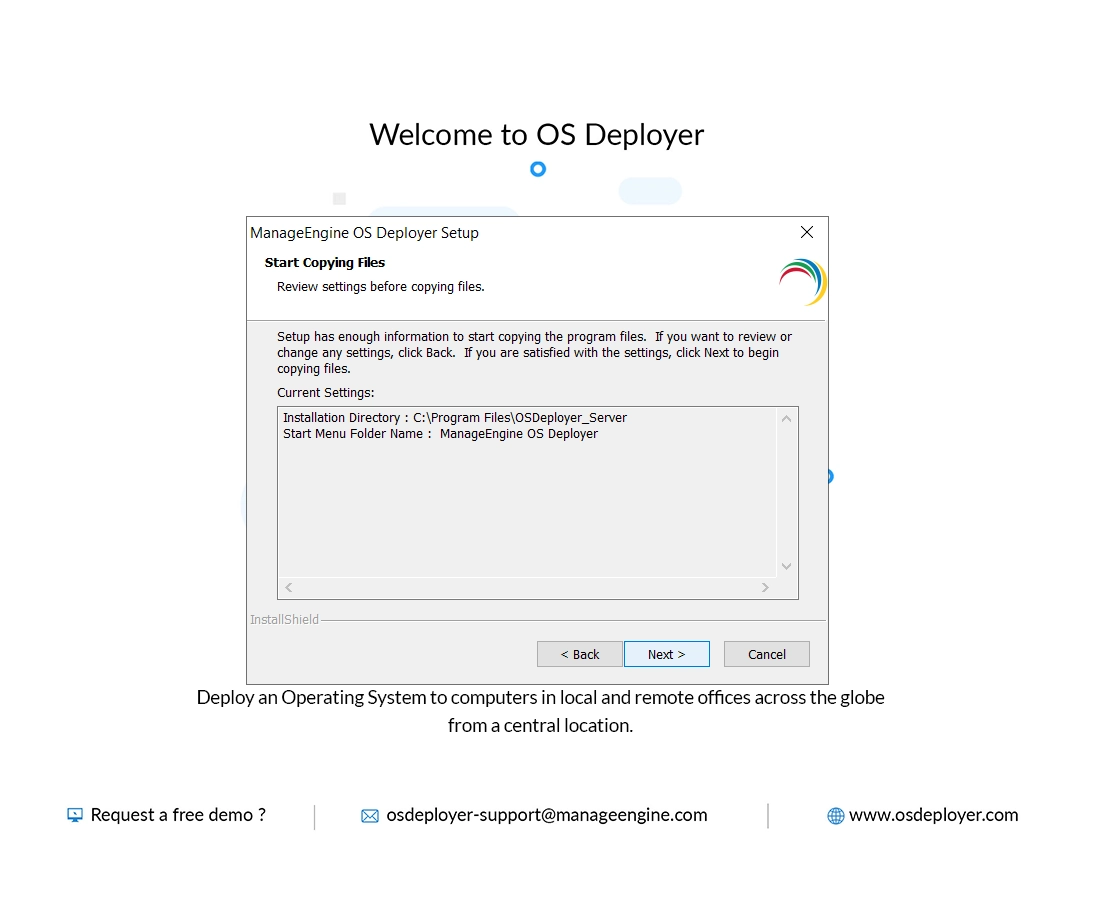Image resolution: width=1100 pixels, height=909 pixels.
Task: Open the osdeployer-support@manageengine.com email link
Action: point(546,815)
